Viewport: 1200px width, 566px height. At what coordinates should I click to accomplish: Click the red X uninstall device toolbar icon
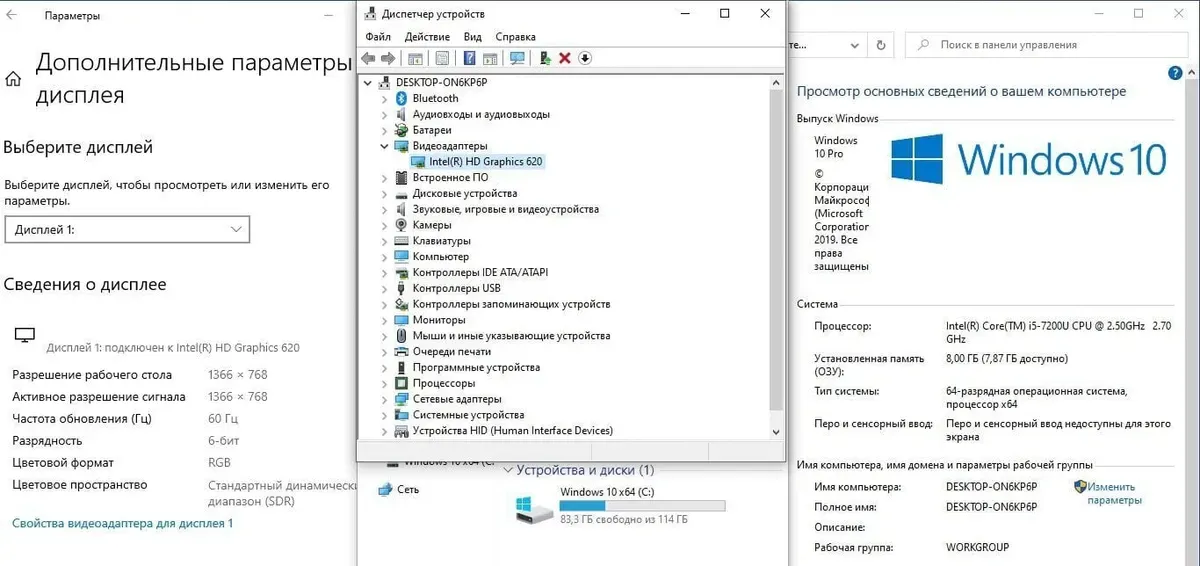pyautogui.click(x=565, y=58)
